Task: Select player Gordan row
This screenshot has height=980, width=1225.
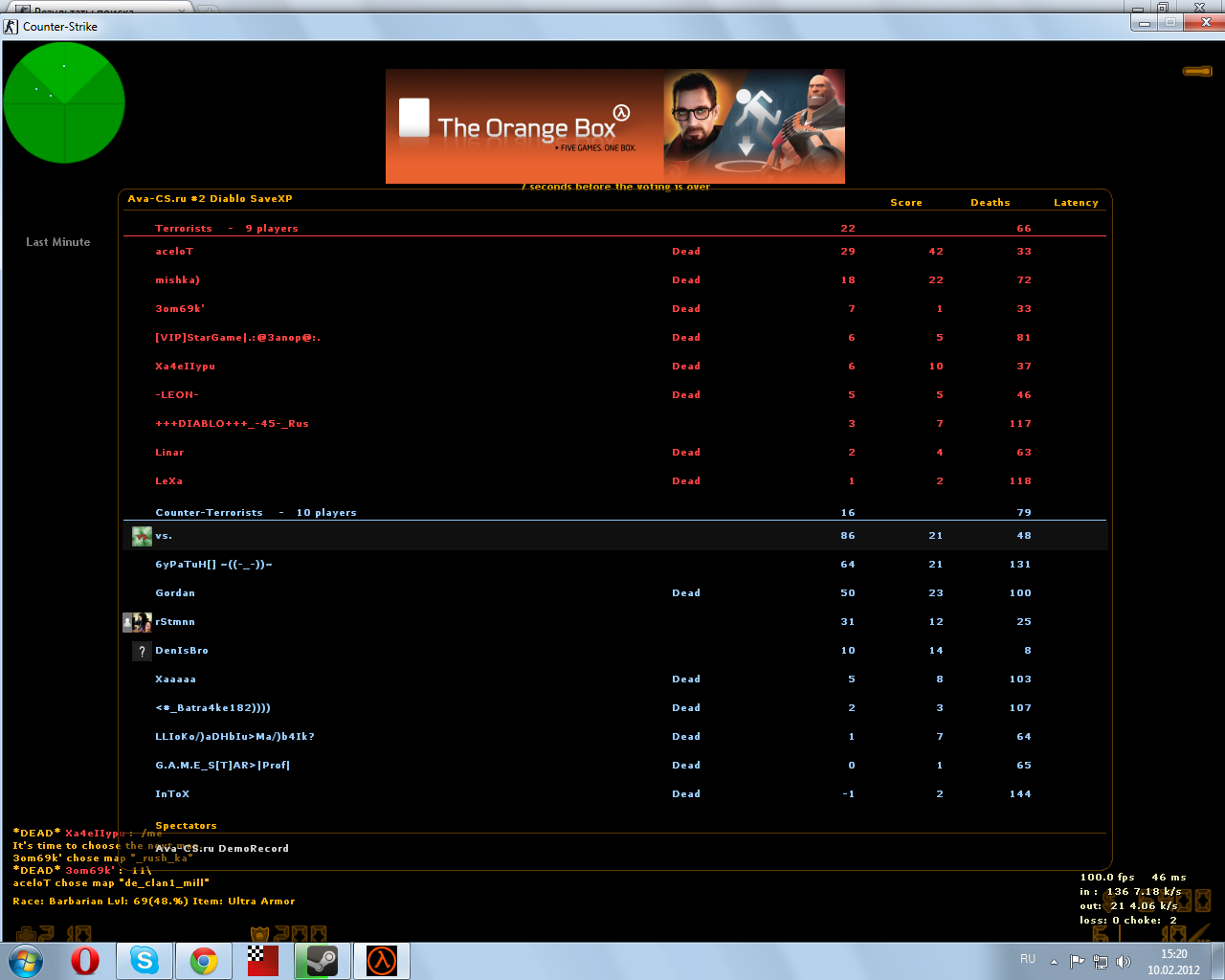Action: click(x=614, y=593)
